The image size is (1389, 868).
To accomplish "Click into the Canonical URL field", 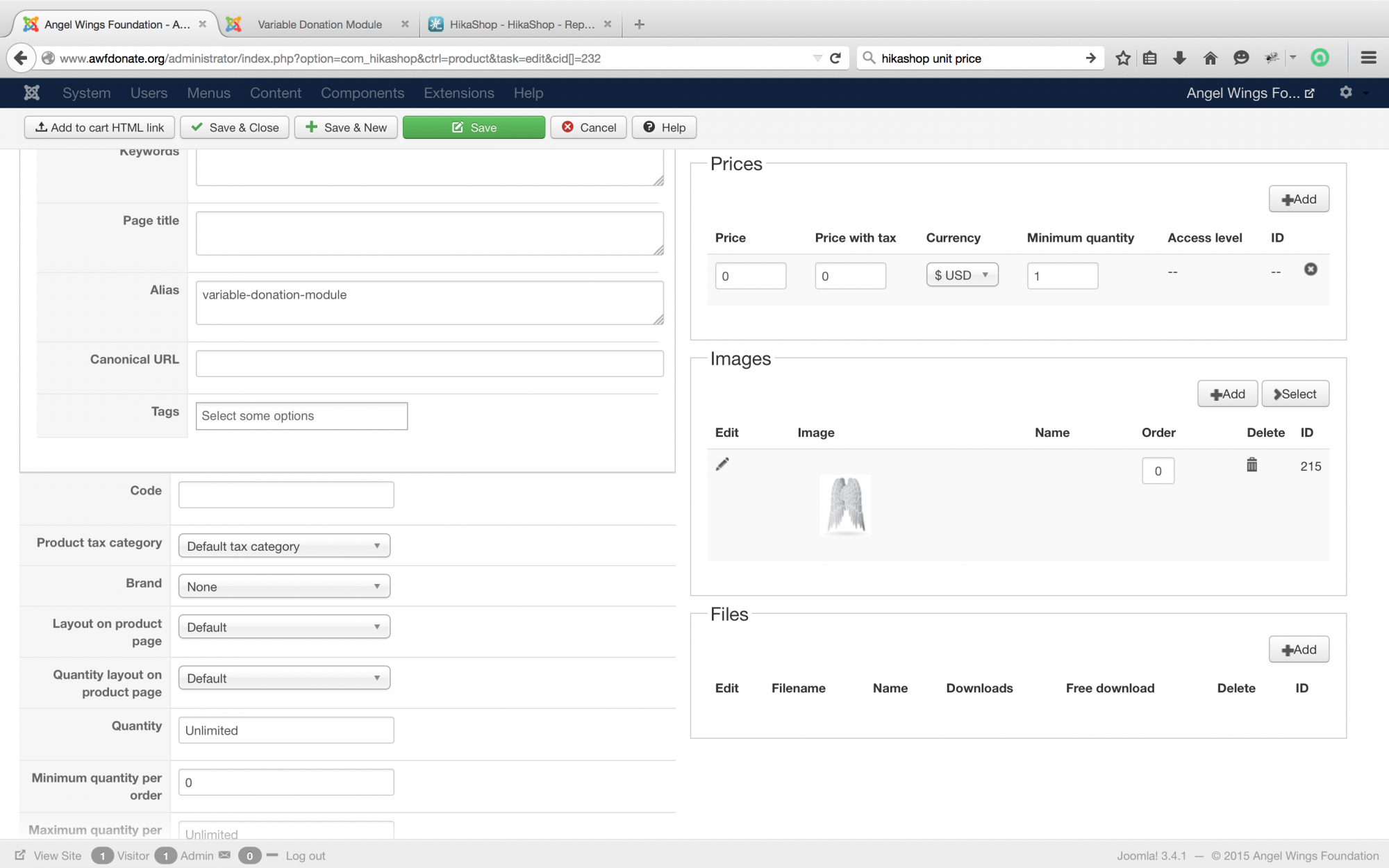I will pyautogui.click(x=429, y=364).
